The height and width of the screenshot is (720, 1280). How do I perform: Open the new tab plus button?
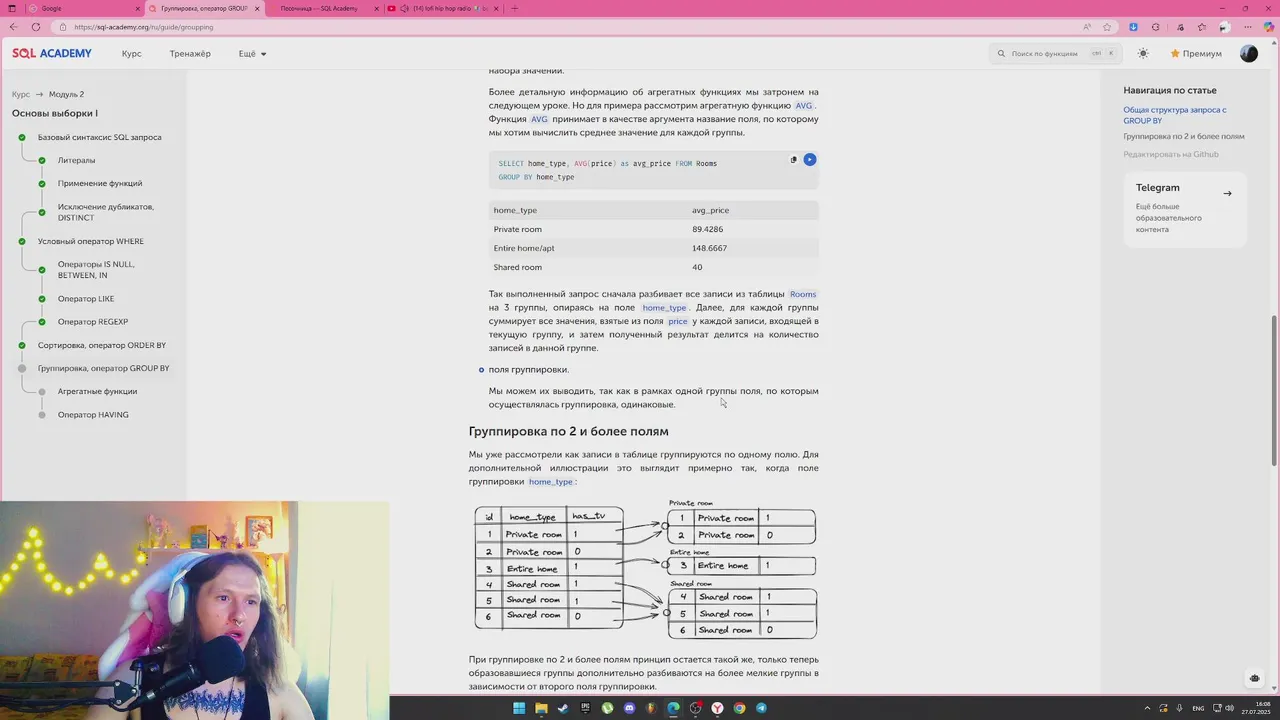point(514,8)
